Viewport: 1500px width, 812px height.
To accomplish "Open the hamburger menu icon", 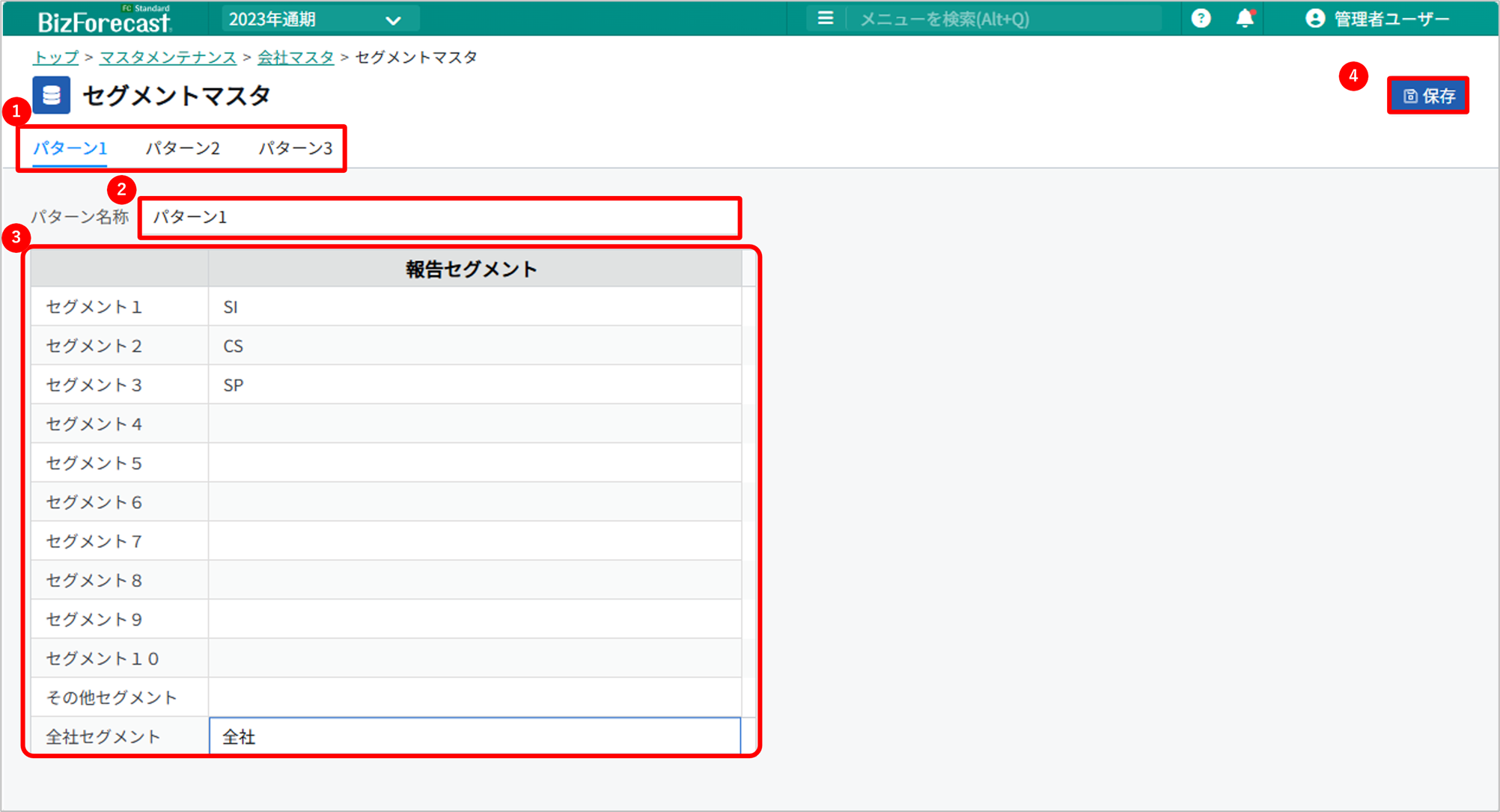I will click(x=825, y=19).
